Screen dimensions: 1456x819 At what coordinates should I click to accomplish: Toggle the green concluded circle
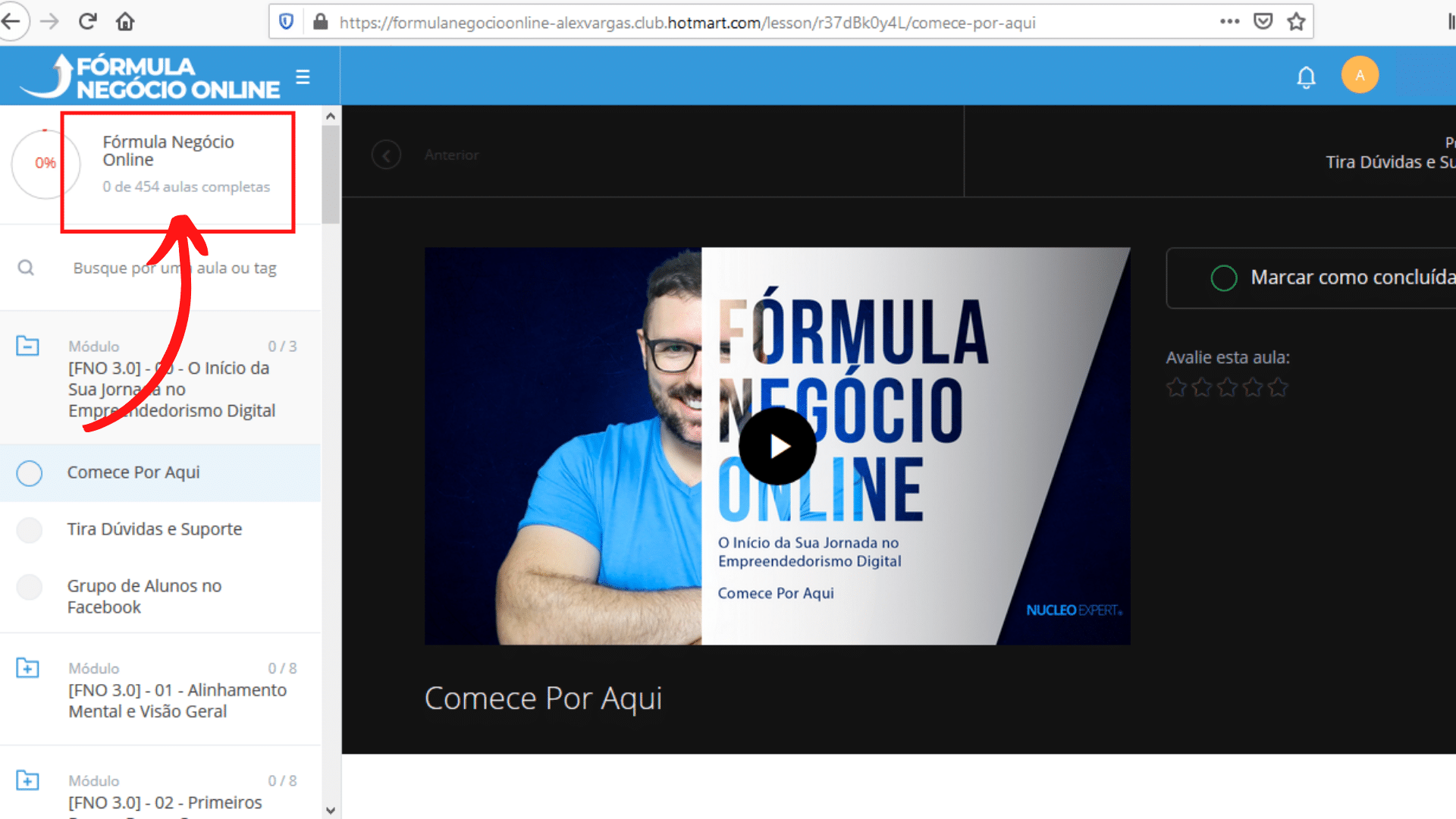pos(1224,278)
